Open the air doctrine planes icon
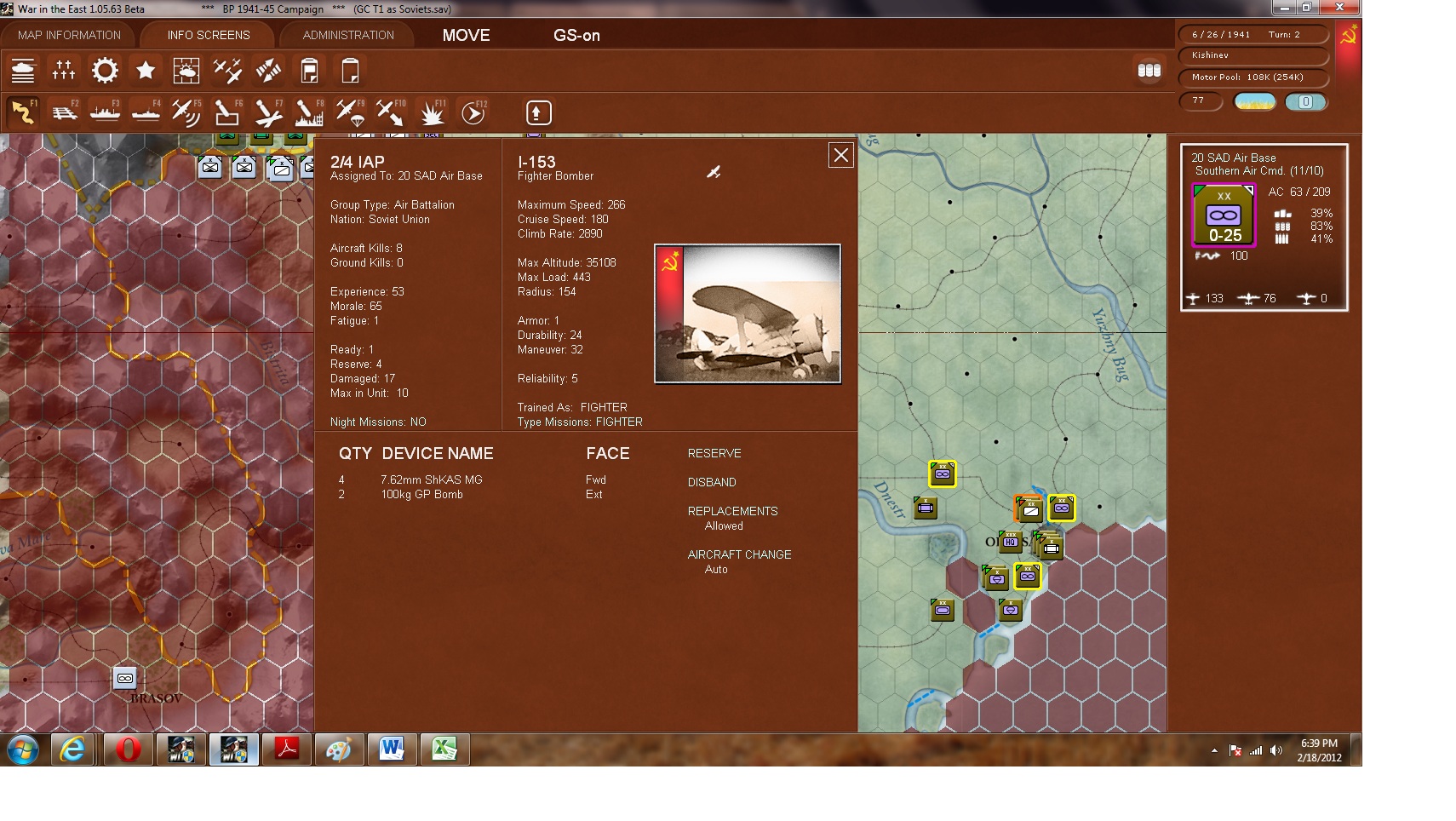The image size is (1456, 821). [227, 71]
